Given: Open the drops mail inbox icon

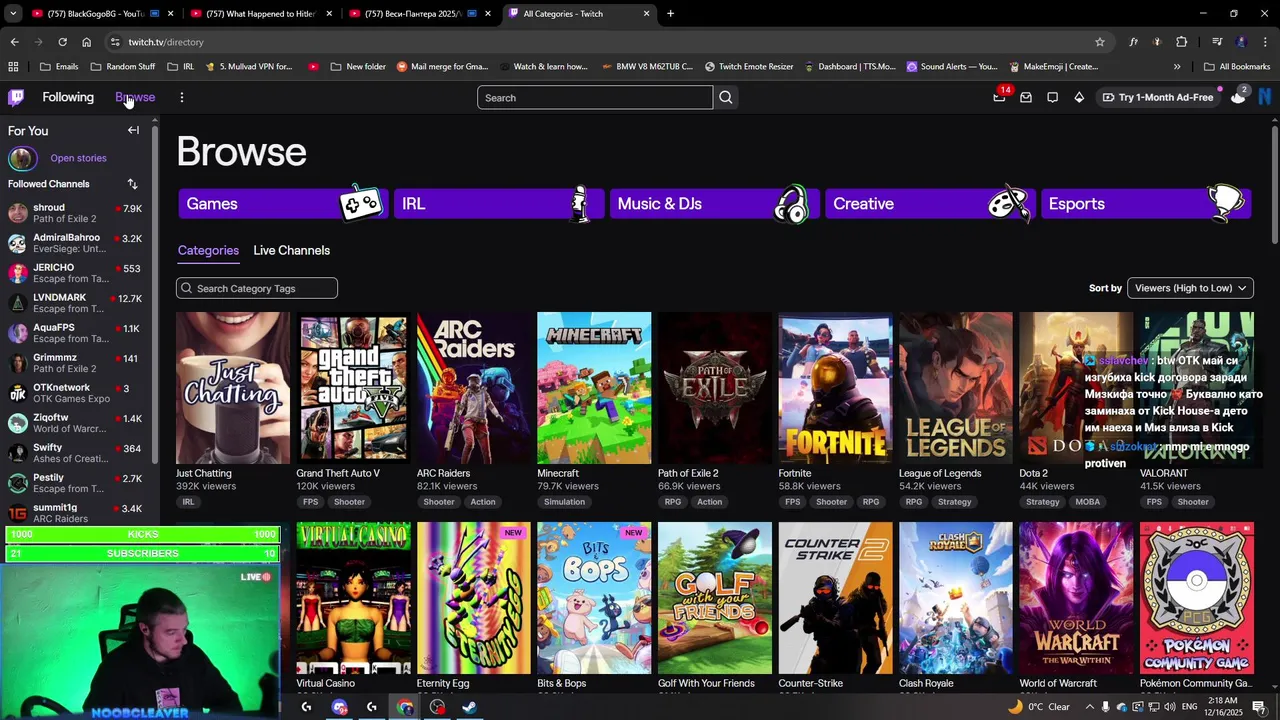Looking at the screenshot, I should (1026, 97).
